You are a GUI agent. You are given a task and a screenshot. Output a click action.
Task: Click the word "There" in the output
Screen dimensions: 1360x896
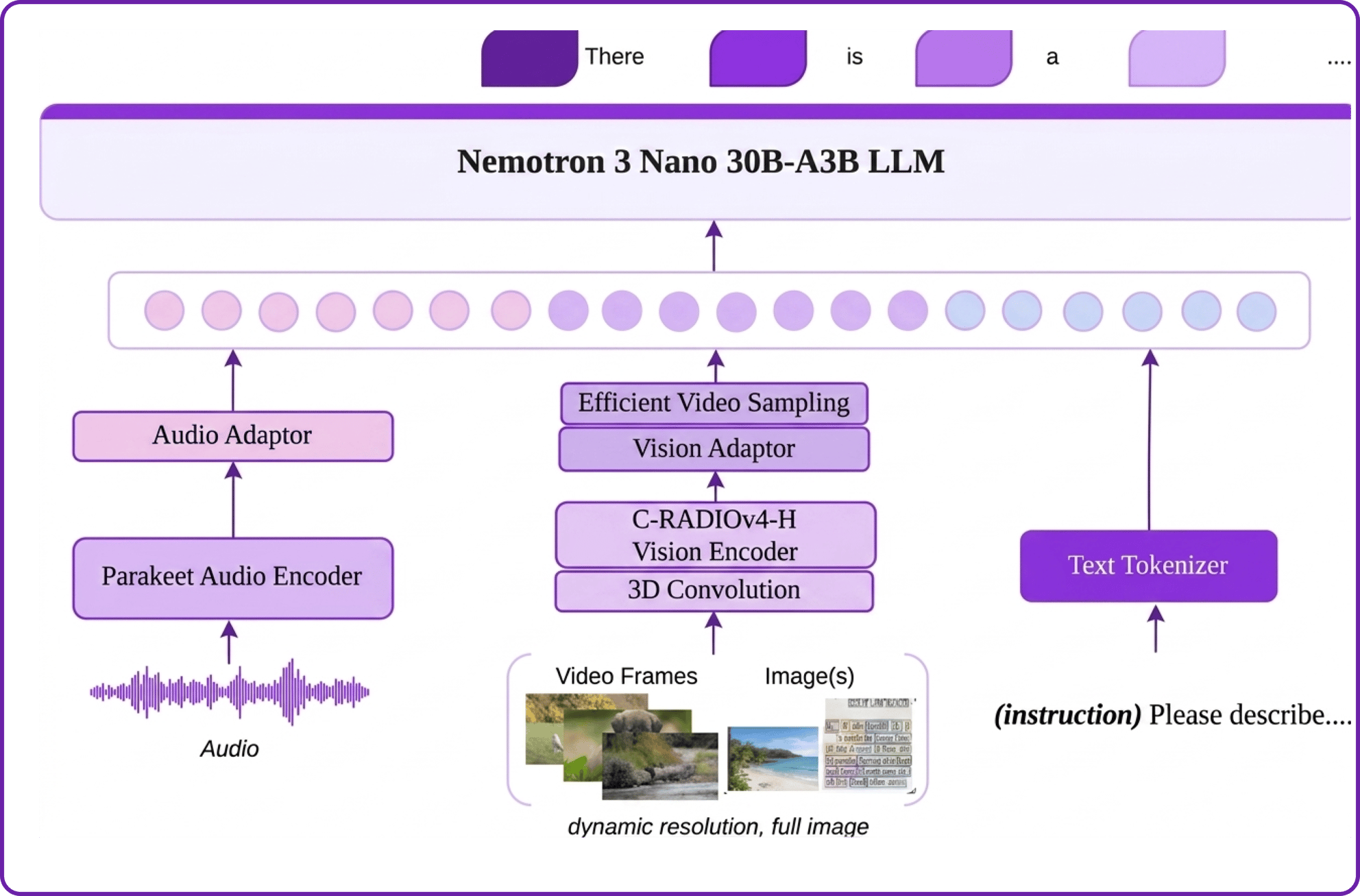point(614,57)
